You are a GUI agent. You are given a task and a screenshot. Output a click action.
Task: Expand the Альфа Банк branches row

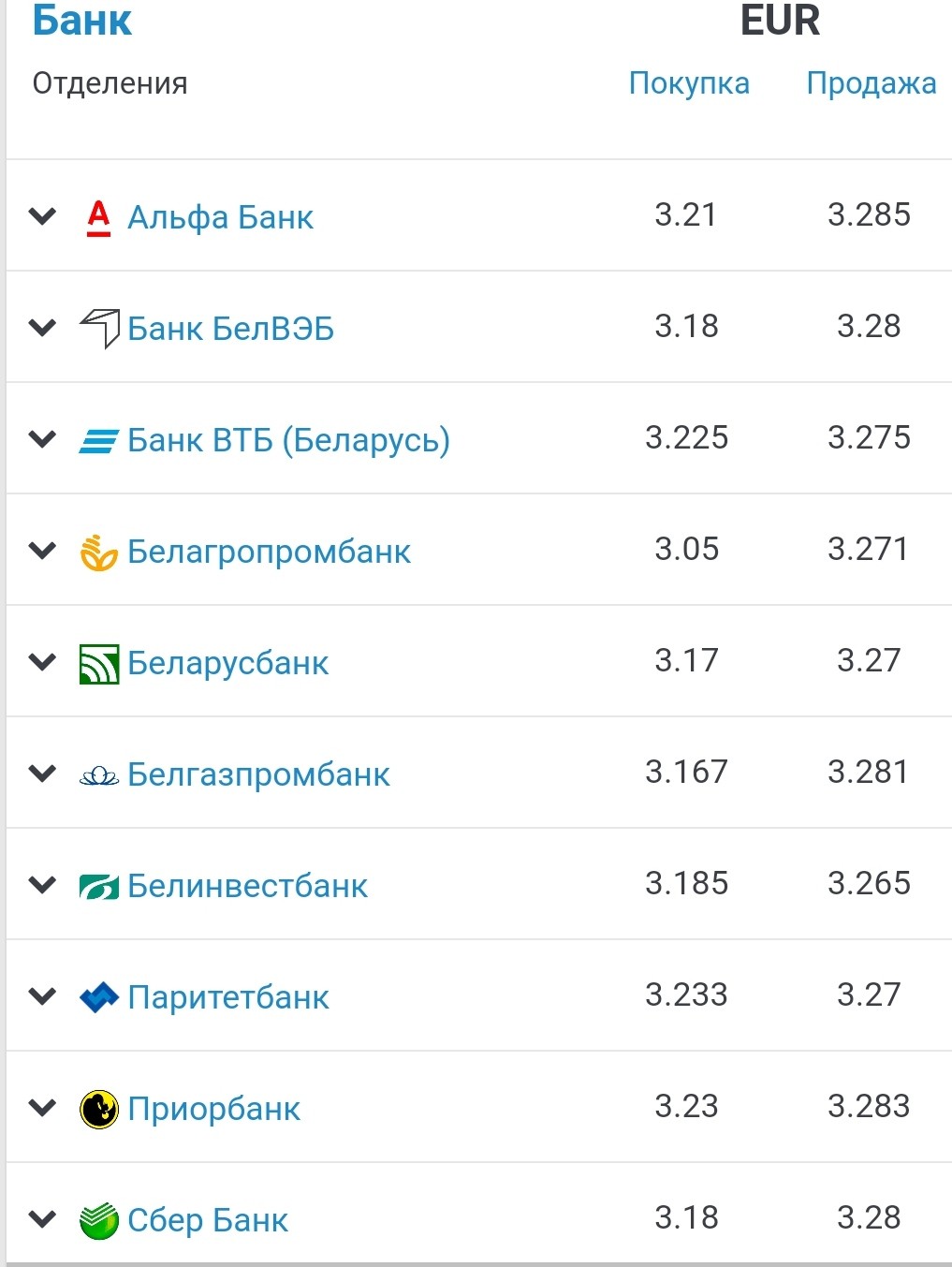pyautogui.click(x=43, y=217)
